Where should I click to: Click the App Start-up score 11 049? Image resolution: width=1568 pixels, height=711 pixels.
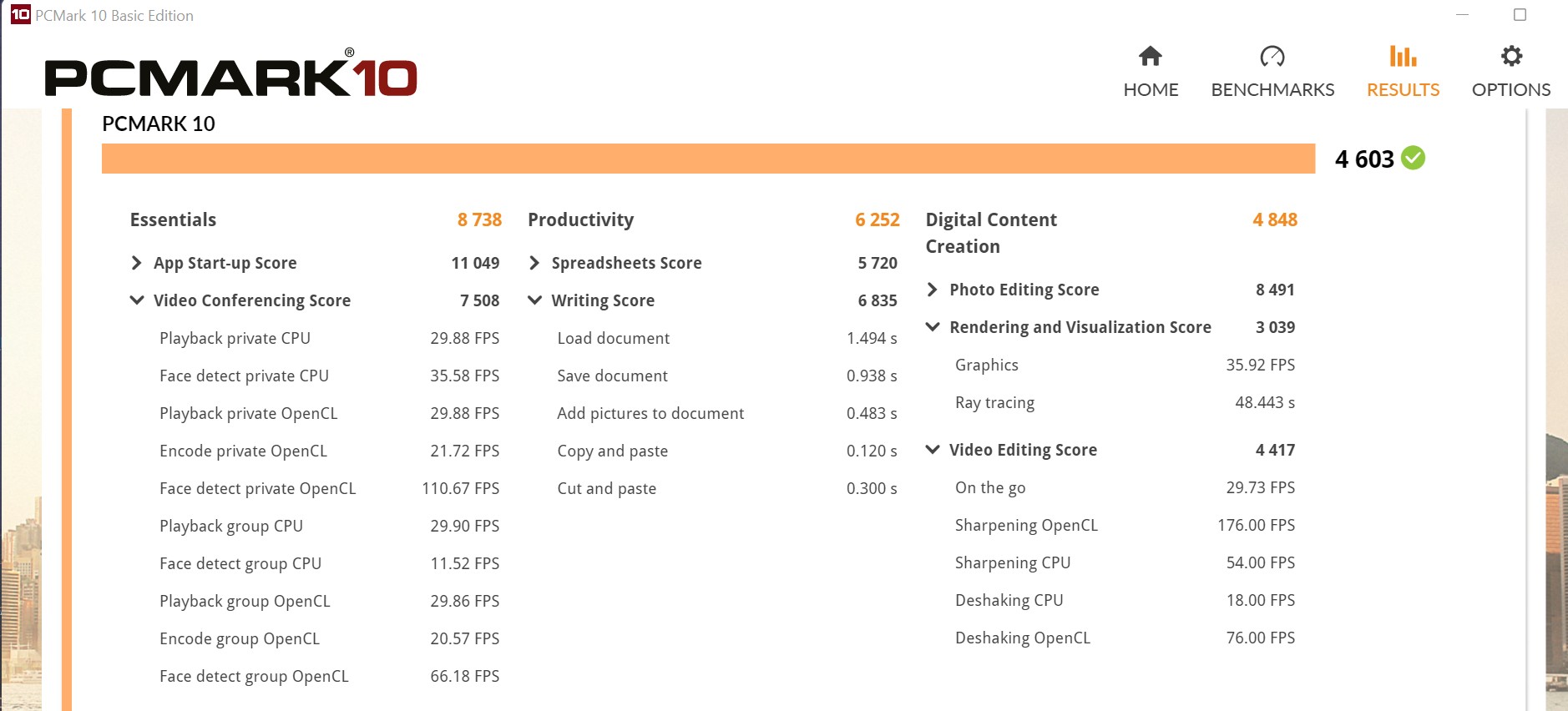click(475, 263)
